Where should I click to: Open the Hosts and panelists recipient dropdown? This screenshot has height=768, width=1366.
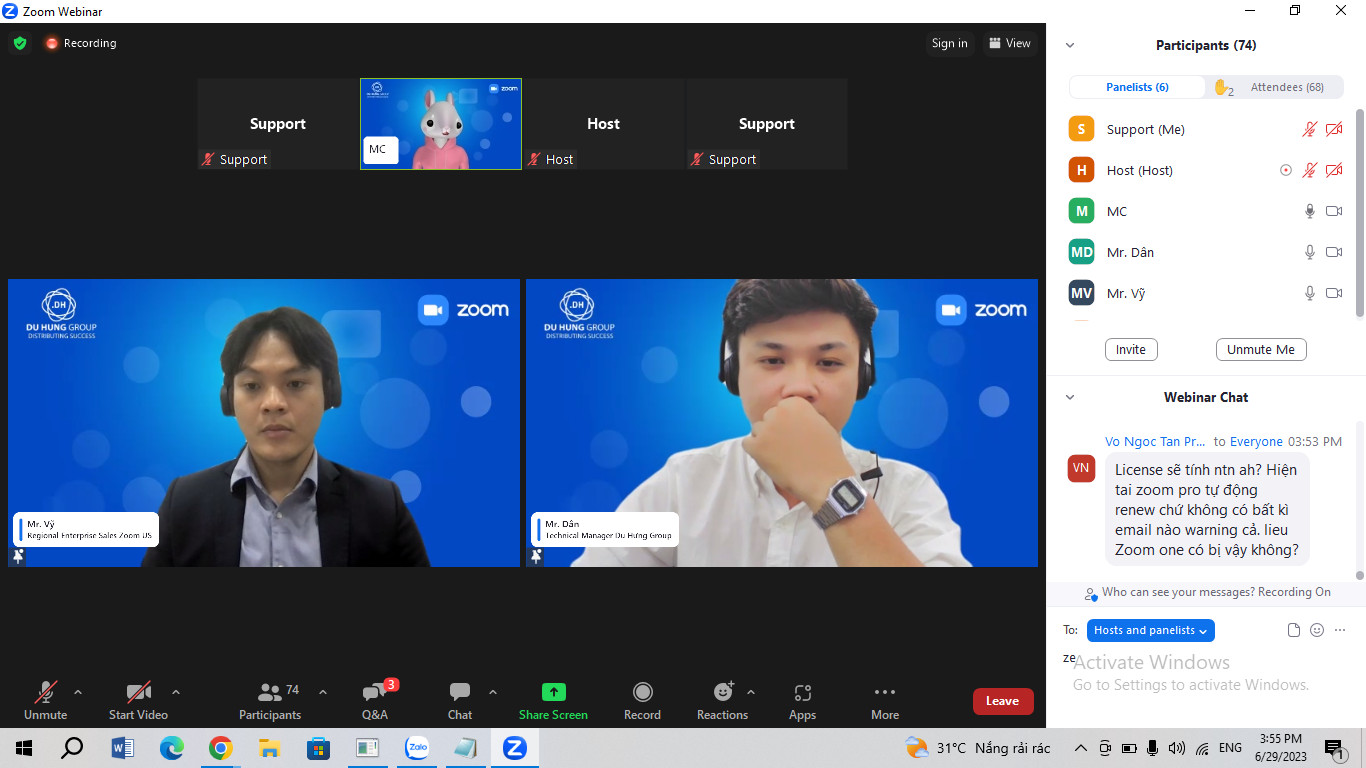pos(1150,630)
